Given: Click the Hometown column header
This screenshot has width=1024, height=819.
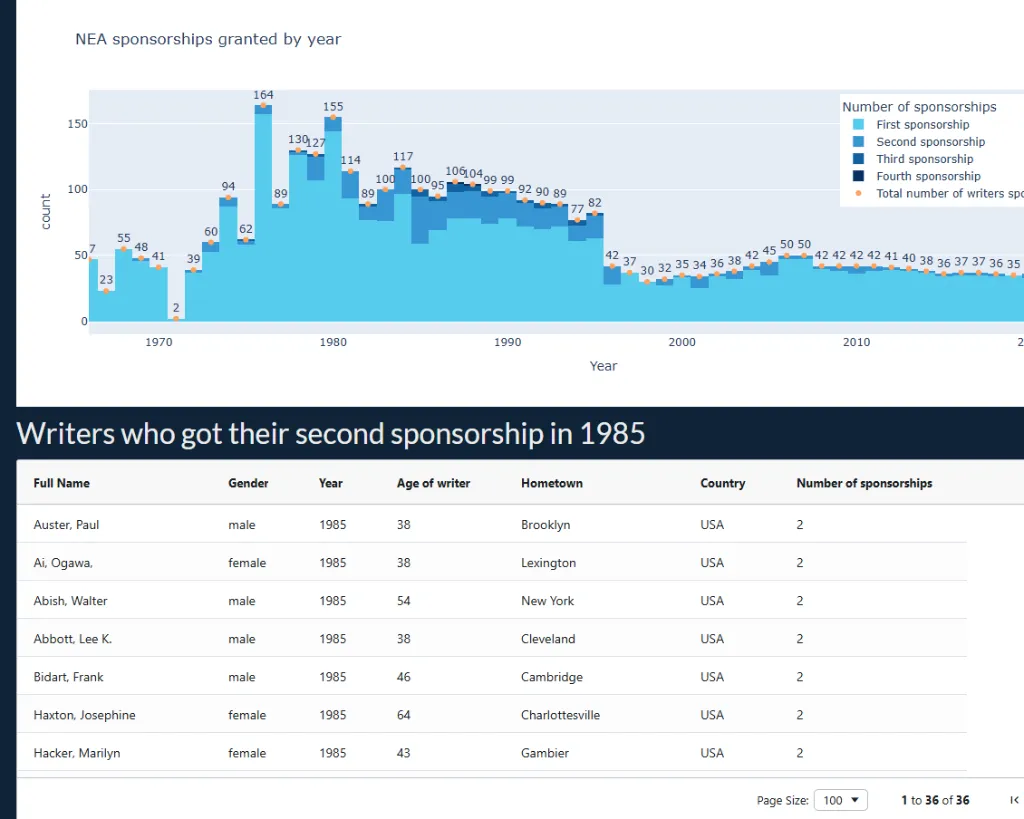Looking at the screenshot, I should point(552,483).
